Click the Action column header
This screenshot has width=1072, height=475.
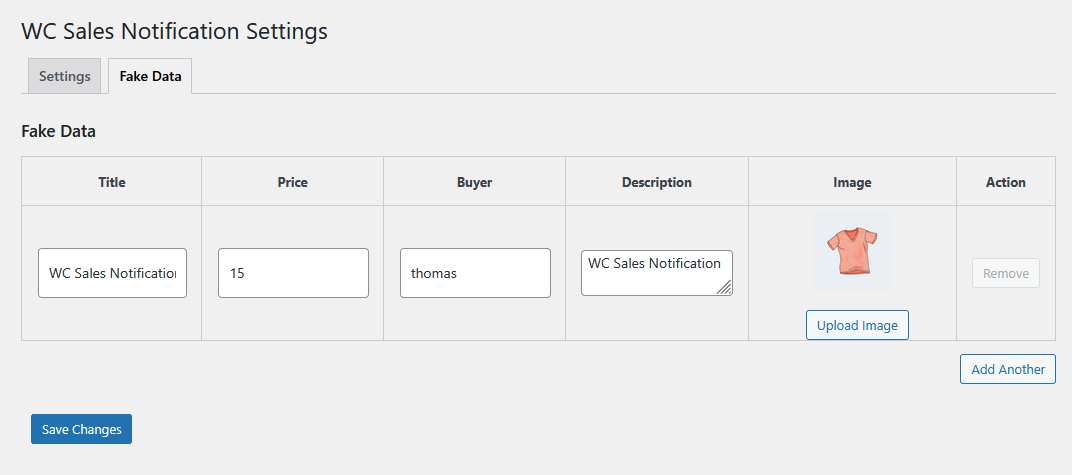[x=1006, y=182]
